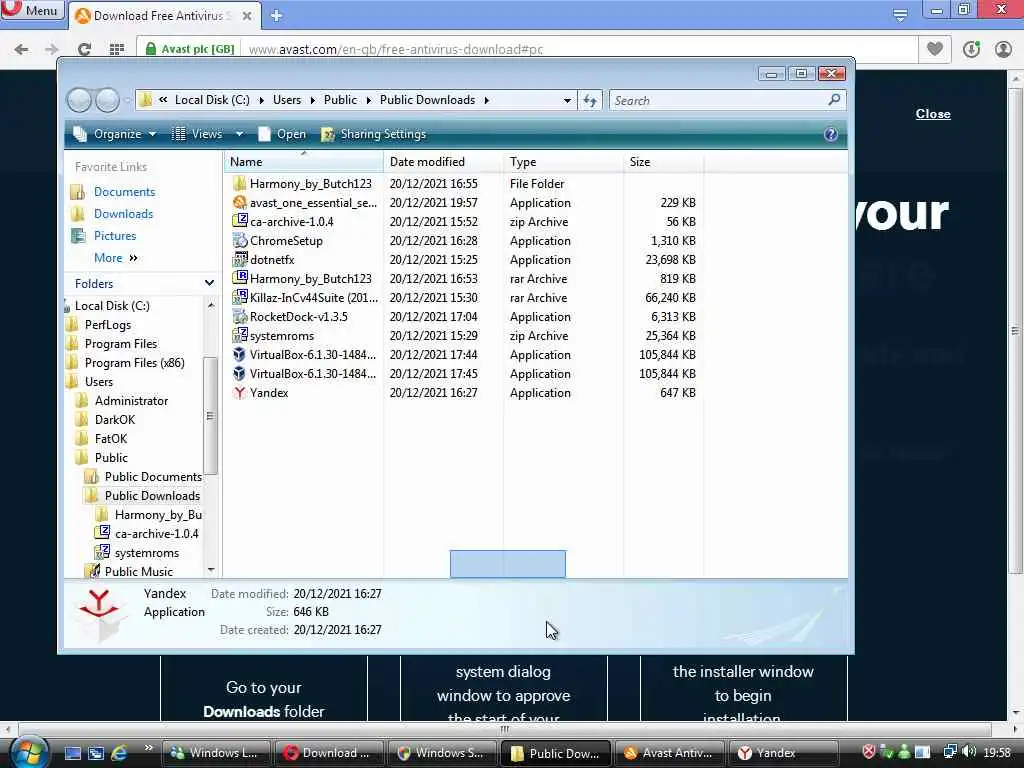The height and width of the screenshot is (768, 1024).
Task: Open the Organize dropdown menu
Action: (x=115, y=134)
